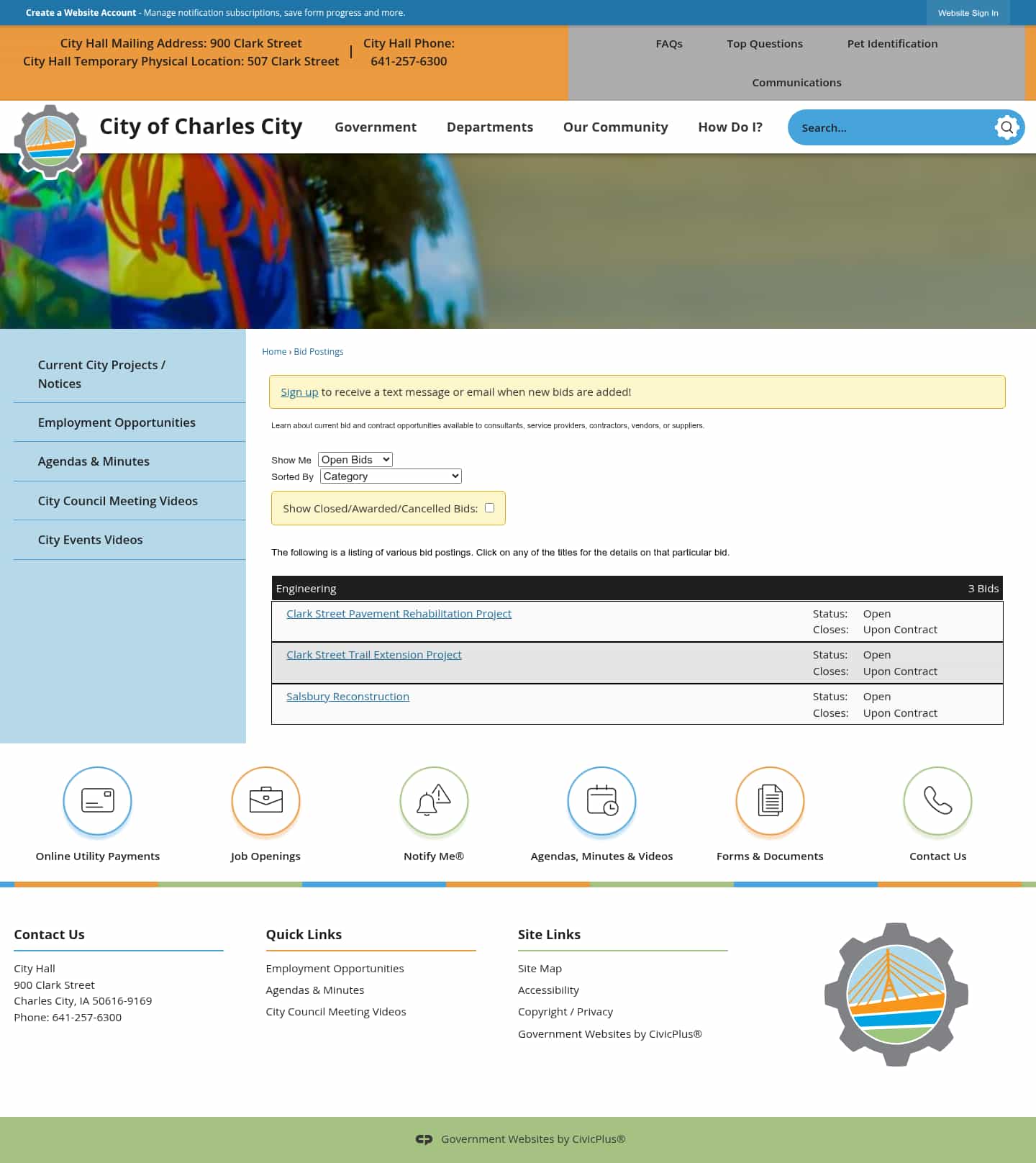
Task: Open Employment Opportunities in sidebar
Action: [x=129, y=422]
